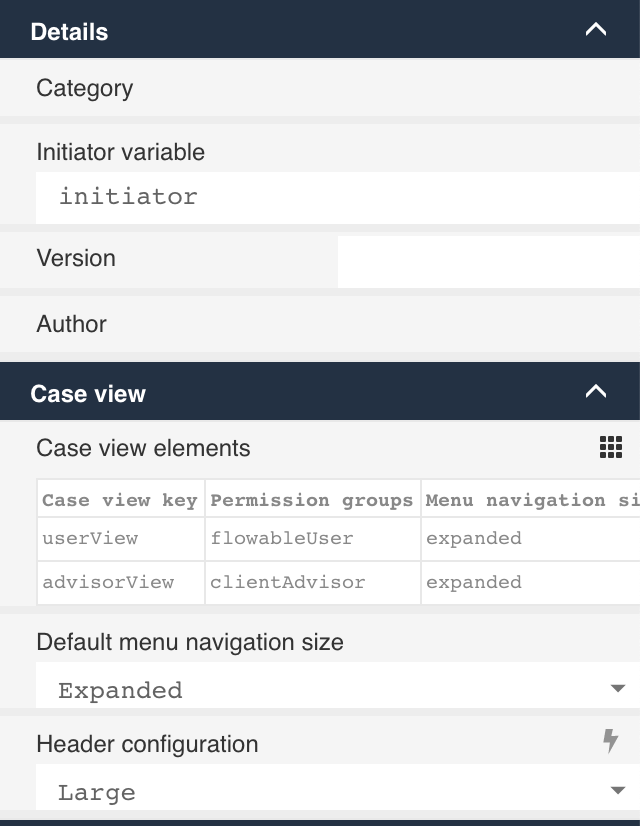
Task: Open the Case view elements grid editor icon
Action: [610, 448]
